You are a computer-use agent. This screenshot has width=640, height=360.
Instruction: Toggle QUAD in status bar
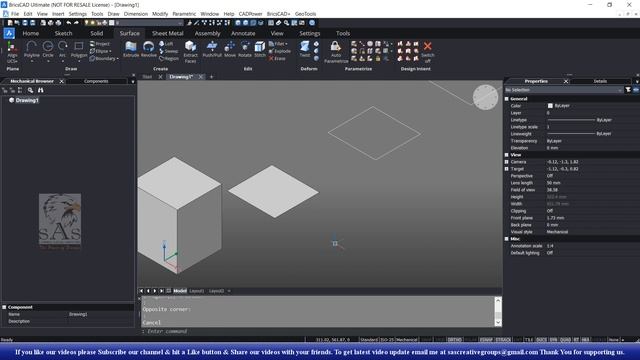[565, 340]
